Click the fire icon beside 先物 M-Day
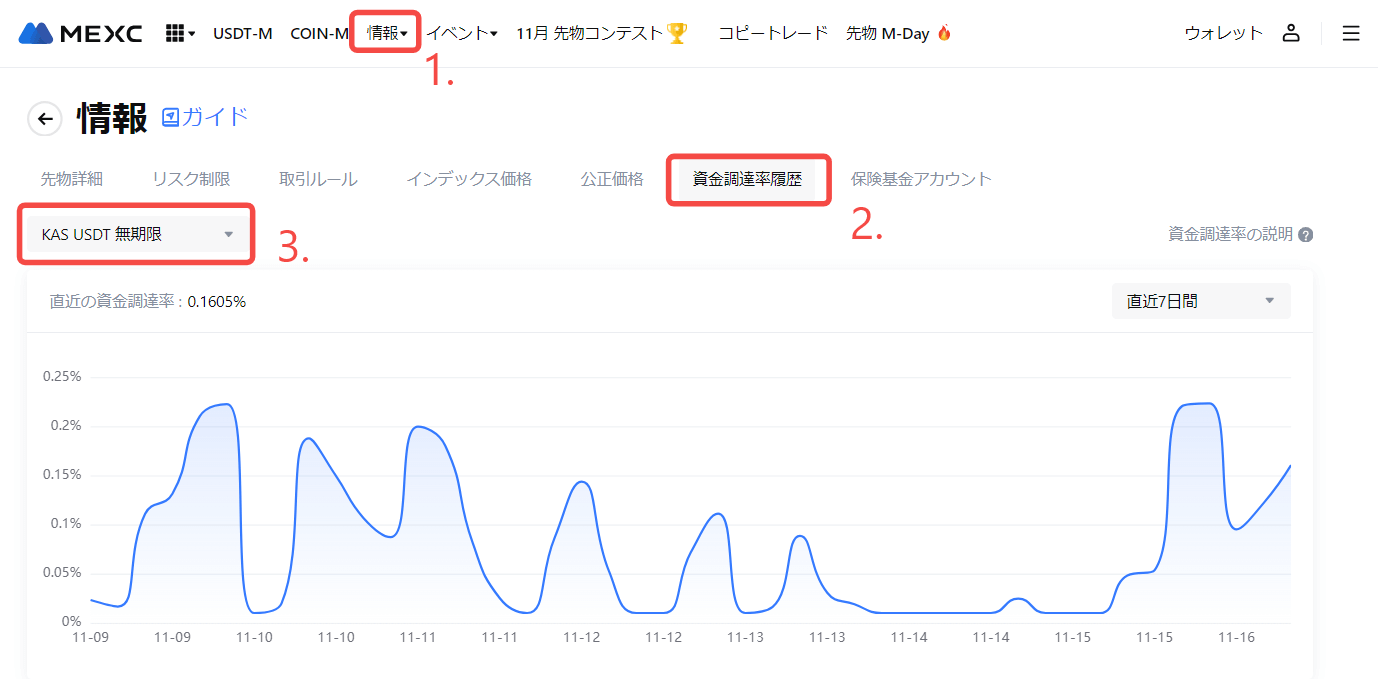1378x679 pixels. tap(944, 33)
